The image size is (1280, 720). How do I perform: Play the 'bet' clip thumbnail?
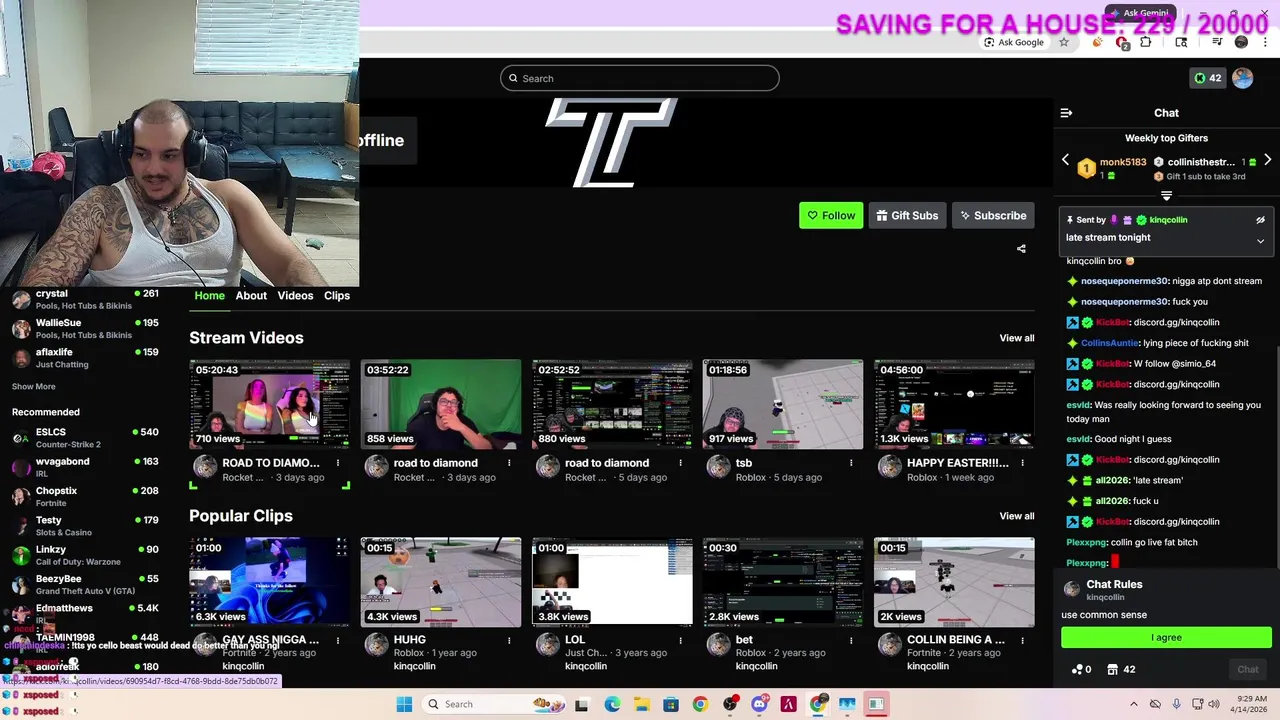pyautogui.click(x=783, y=582)
